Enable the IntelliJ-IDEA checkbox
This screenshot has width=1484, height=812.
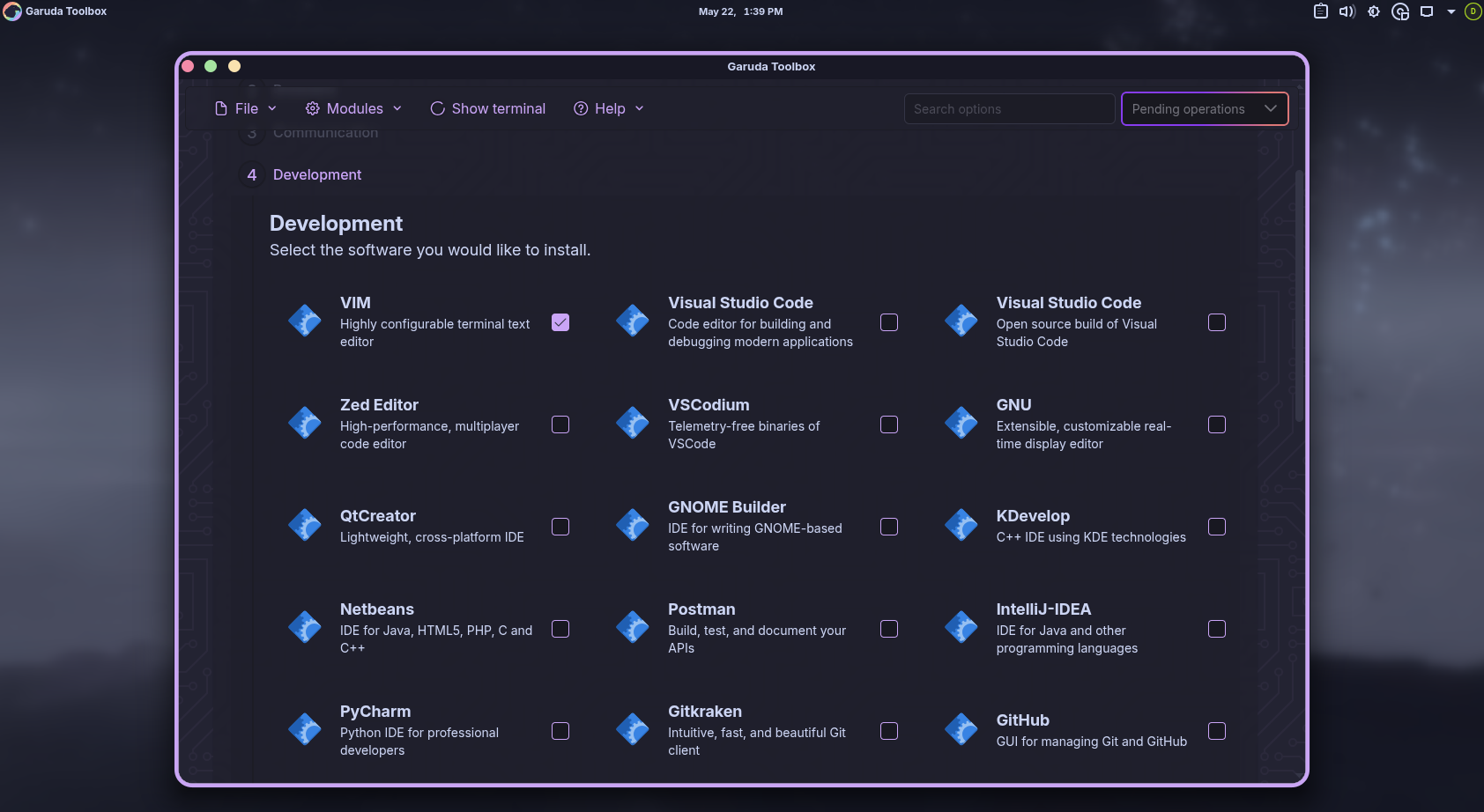(1217, 629)
